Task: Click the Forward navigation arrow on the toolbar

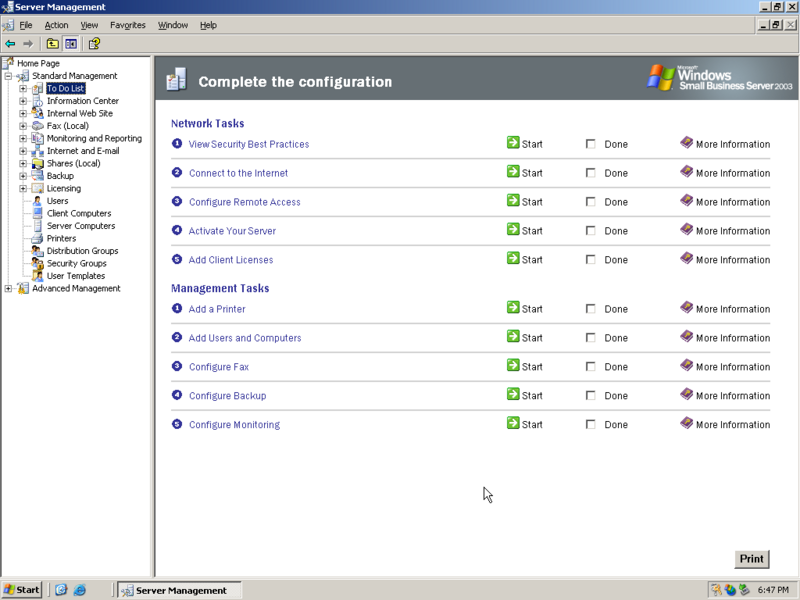Action: (x=29, y=43)
